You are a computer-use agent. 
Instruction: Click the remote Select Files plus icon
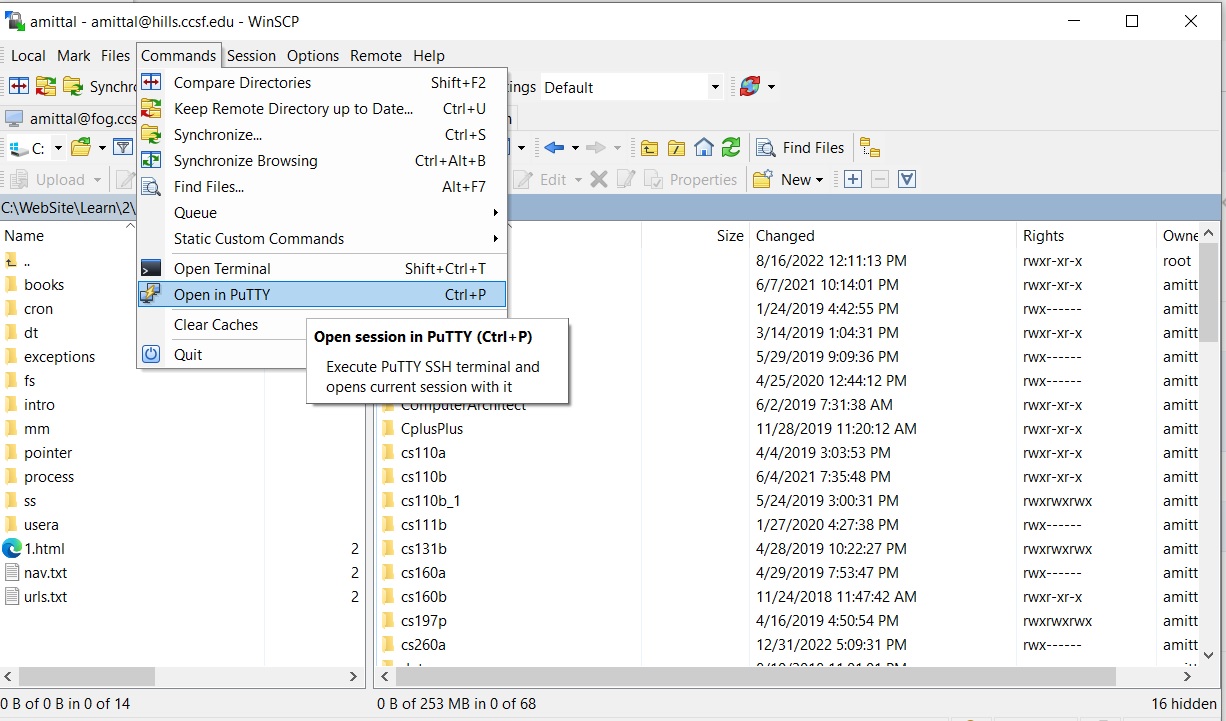pos(853,180)
